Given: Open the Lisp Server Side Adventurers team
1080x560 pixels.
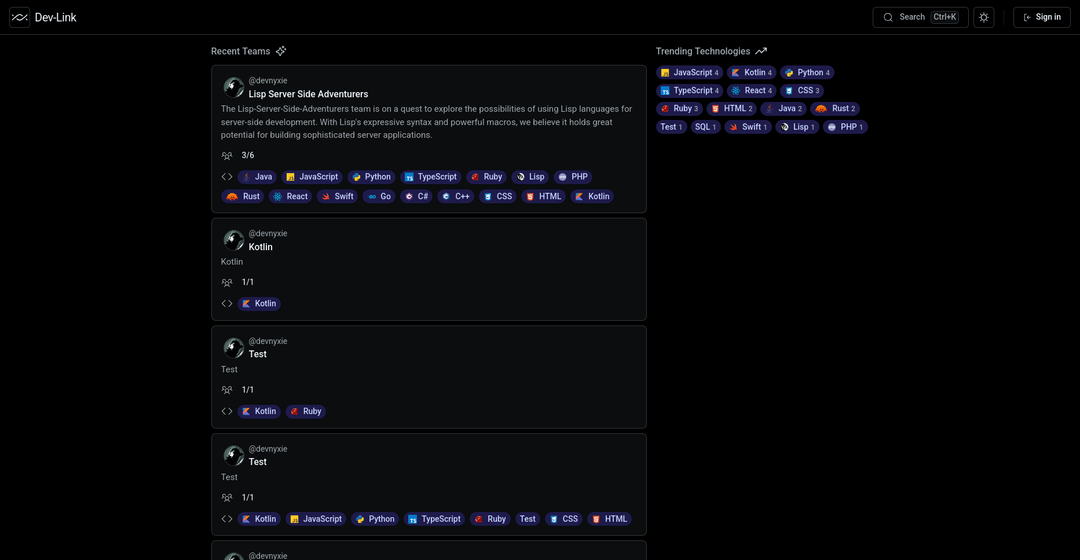Looking at the screenshot, I should pyautogui.click(x=308, y=94).
